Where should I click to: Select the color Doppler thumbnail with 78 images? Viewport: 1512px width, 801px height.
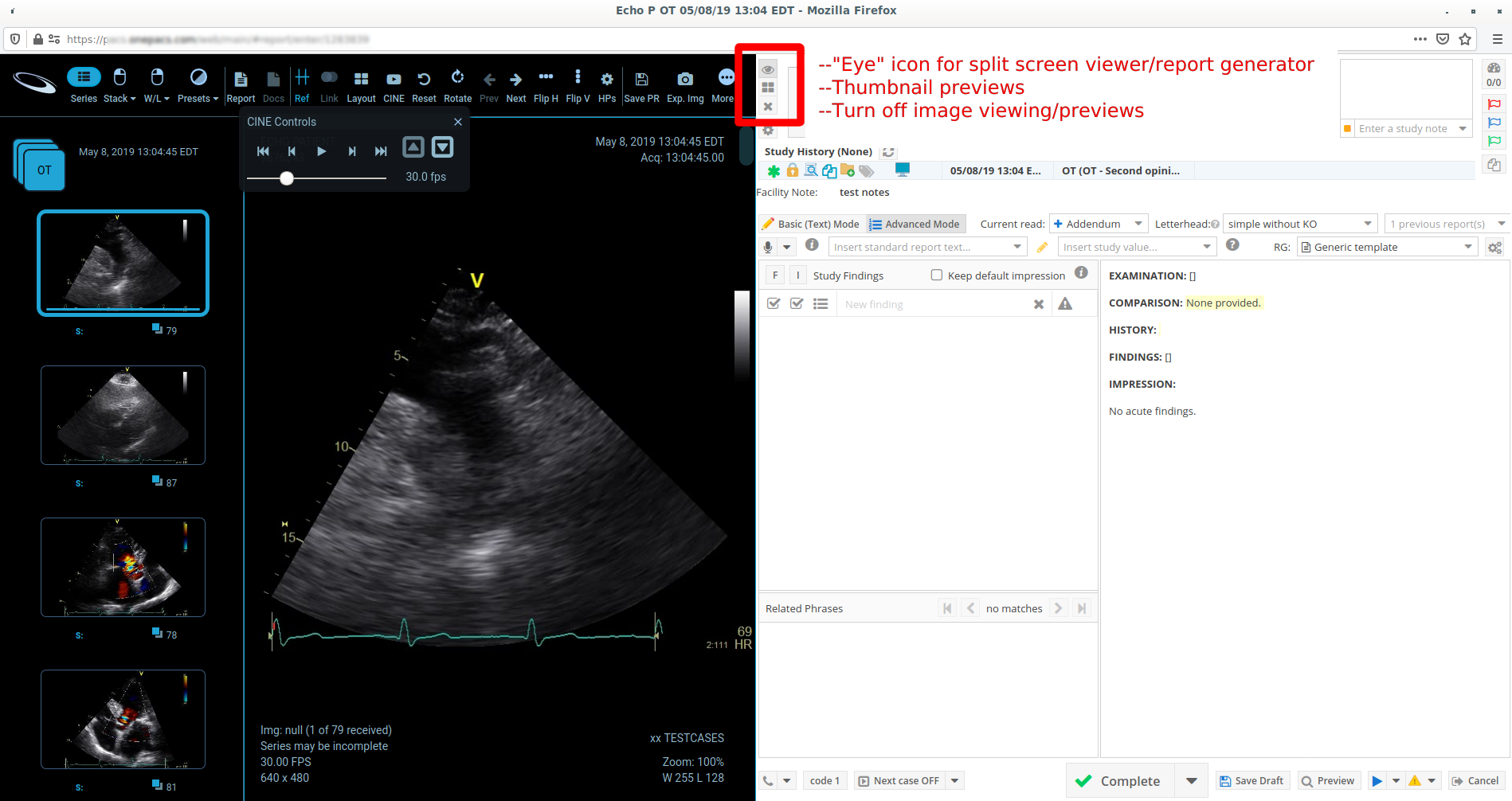[123, 567]
